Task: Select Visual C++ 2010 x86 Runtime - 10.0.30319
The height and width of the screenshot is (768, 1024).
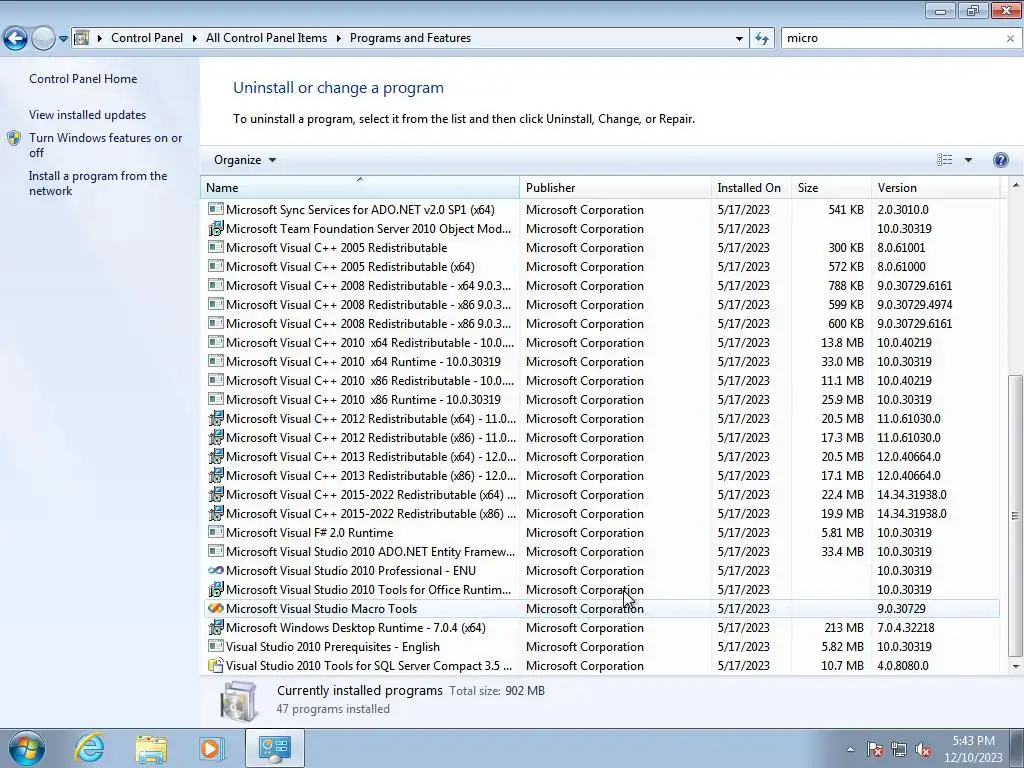Action: [x=601, y=400]
